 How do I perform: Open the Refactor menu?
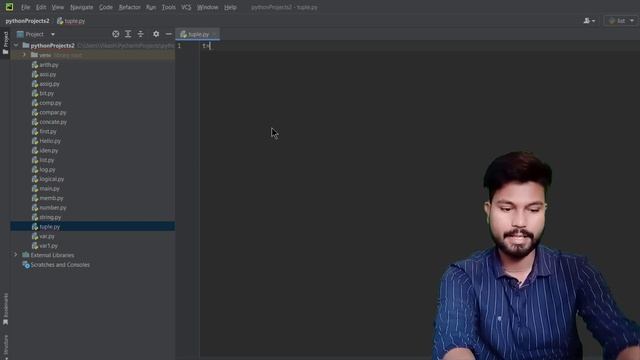(x=129, y=7)
